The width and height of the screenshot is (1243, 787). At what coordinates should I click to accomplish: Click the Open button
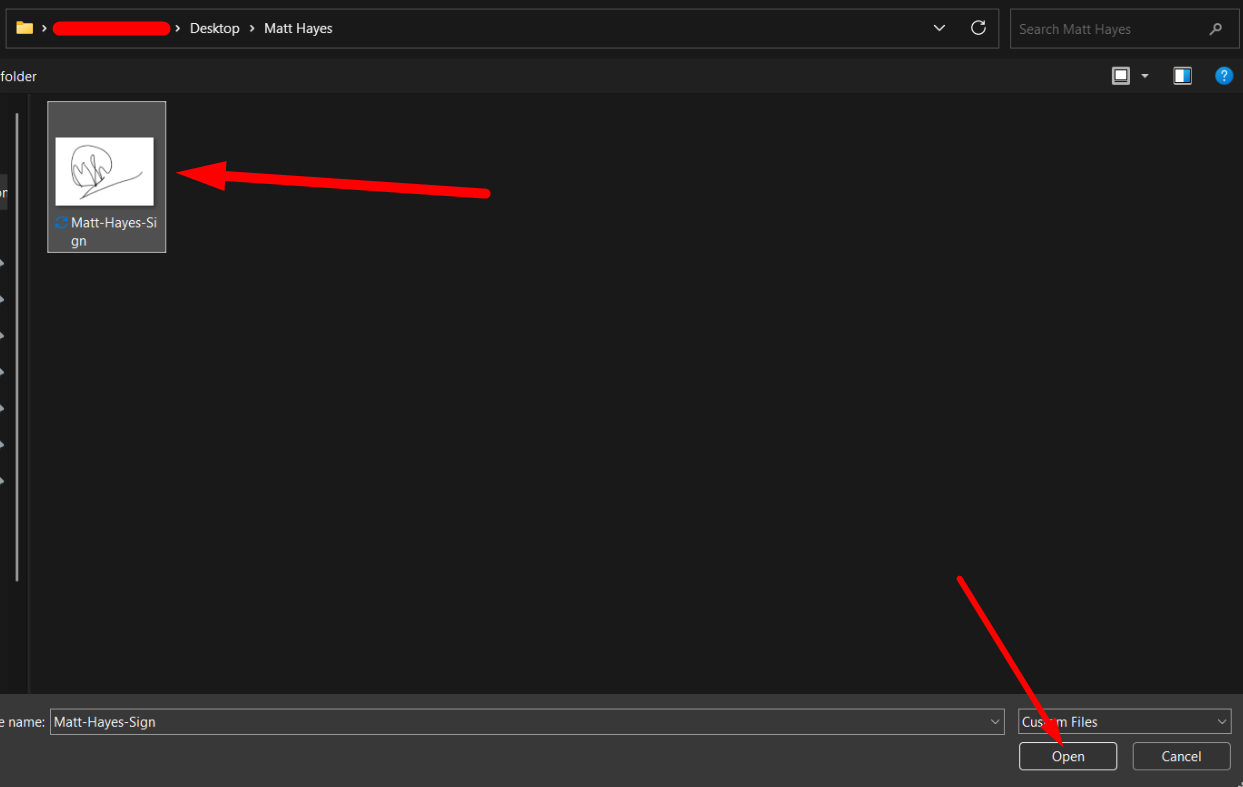tap(1067, 756)
